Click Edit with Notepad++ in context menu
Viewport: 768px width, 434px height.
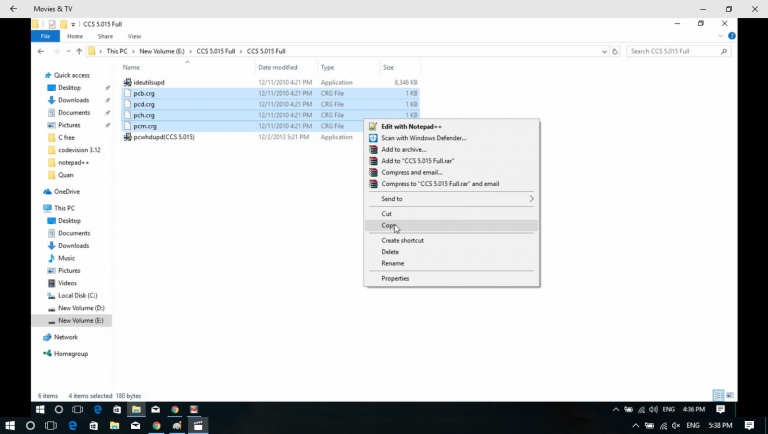407,126
